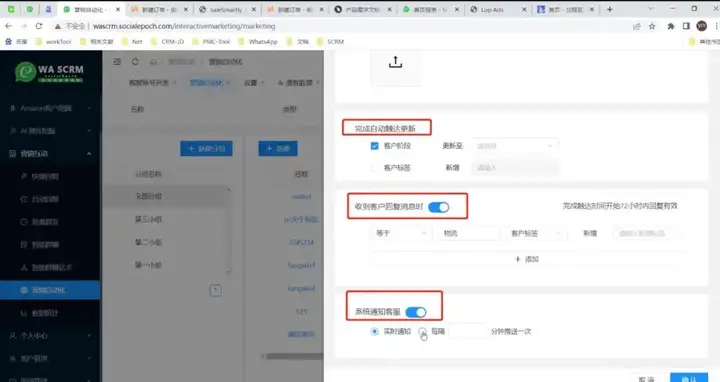Click the browser back arrow
Screen dimensions: 720x382
point(9,26)
